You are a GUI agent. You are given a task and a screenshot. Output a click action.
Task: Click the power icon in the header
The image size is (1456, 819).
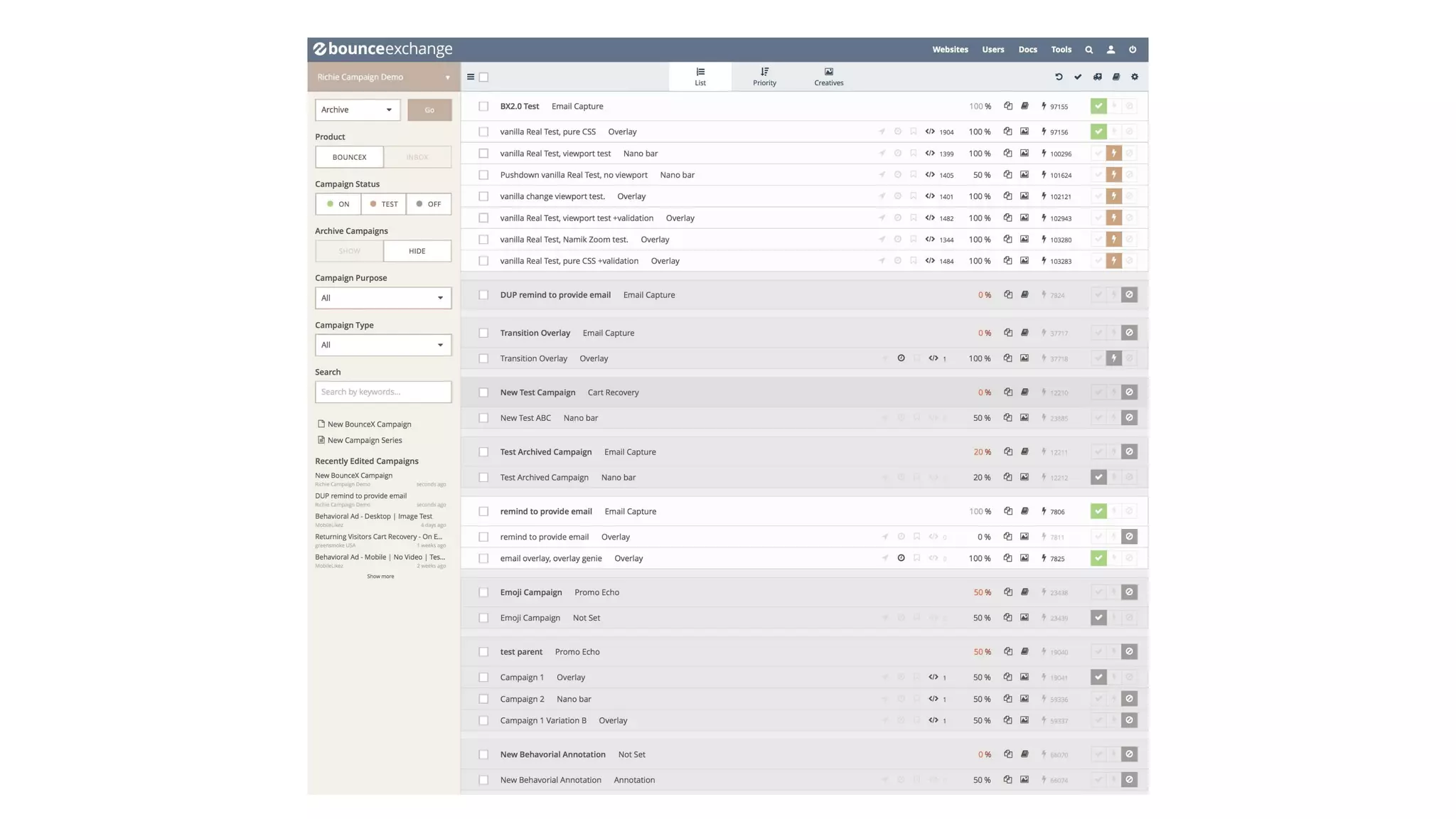(1133, 50)
